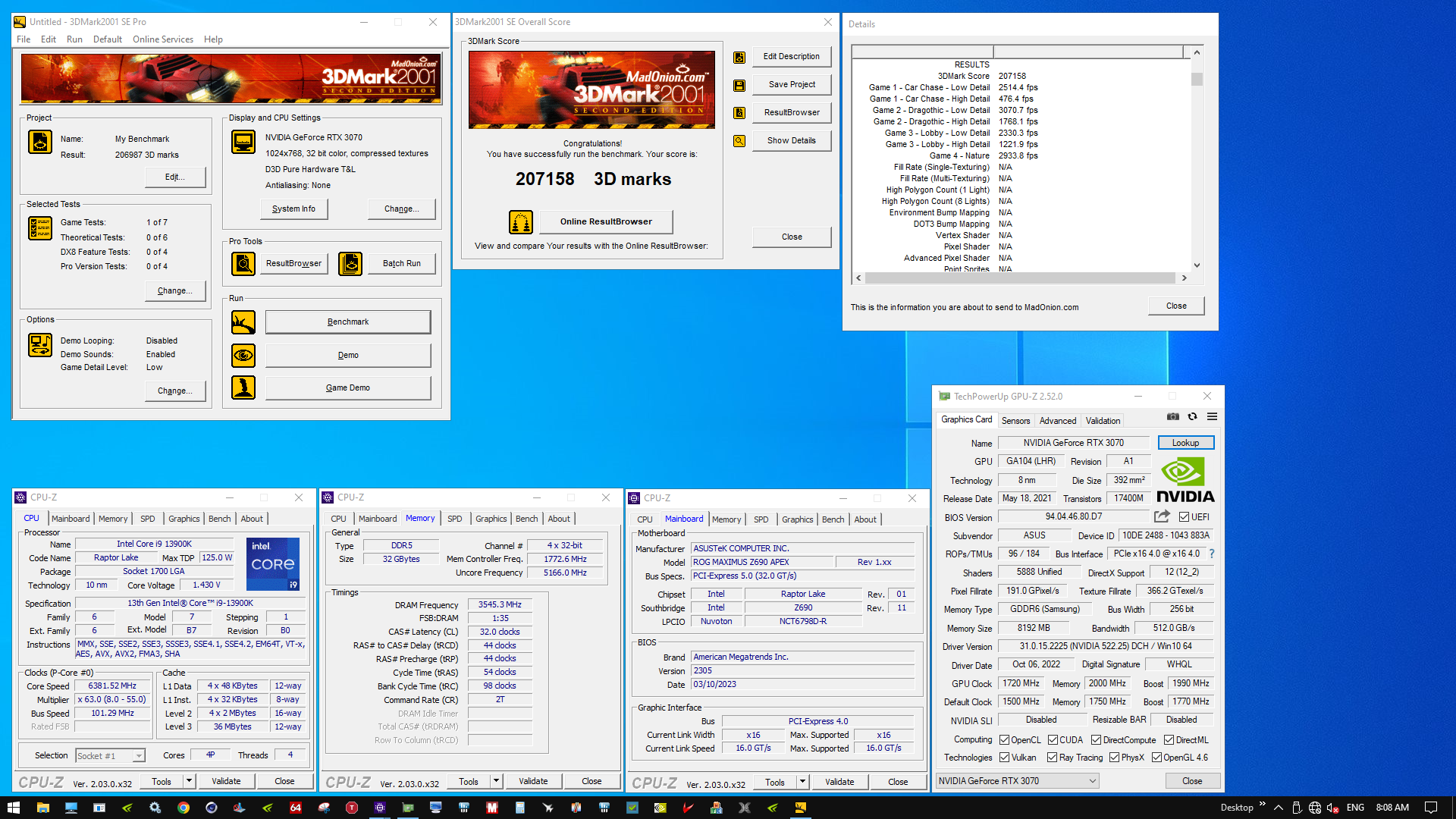Toggle the DirectML checkbox in GPU-Z

(x=1169, y=740)
